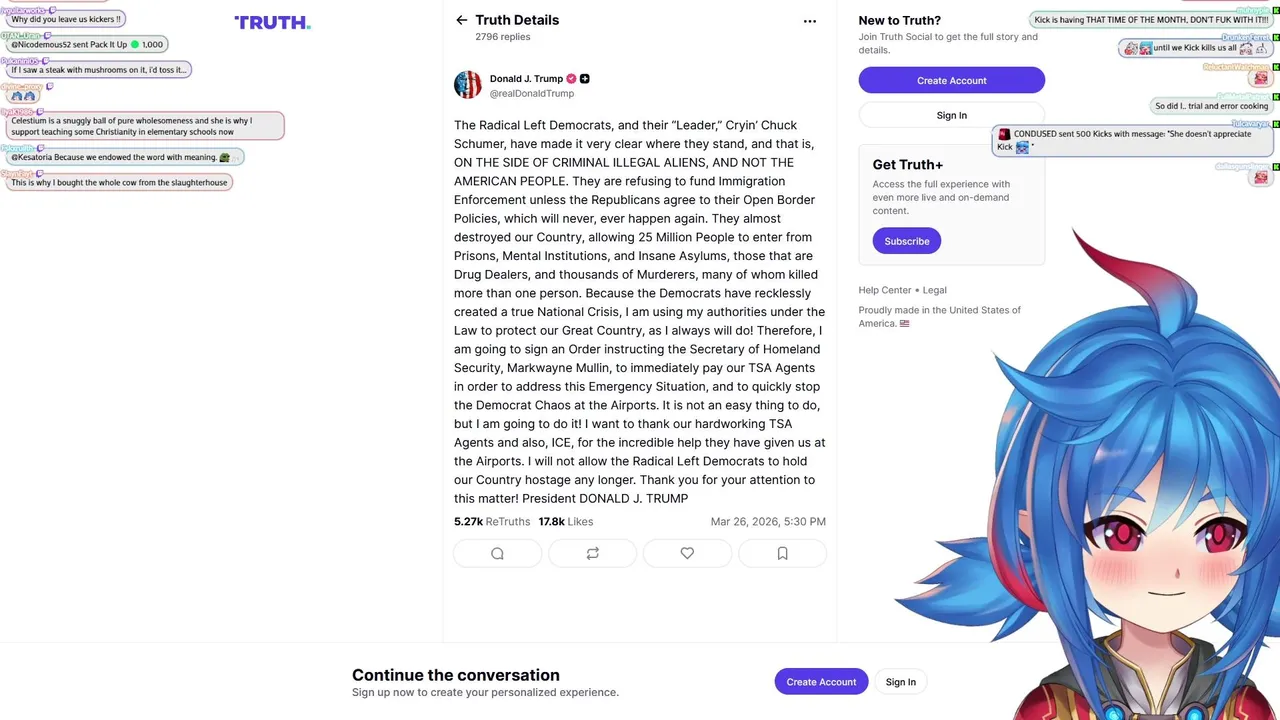Open the Help Center link

(x=885, y=290)
